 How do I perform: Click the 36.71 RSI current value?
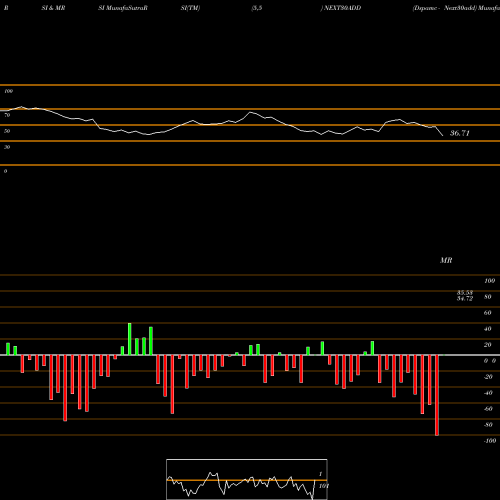[x=460, y=133]
